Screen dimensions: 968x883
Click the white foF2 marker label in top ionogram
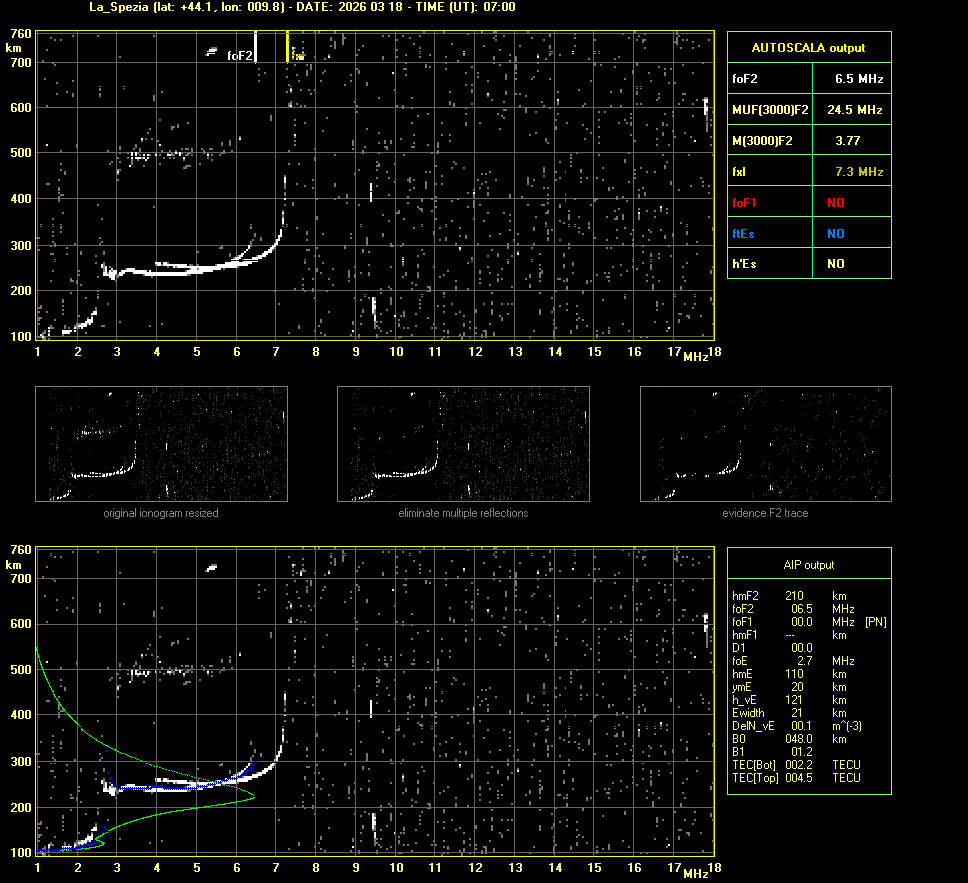point(239,56)
